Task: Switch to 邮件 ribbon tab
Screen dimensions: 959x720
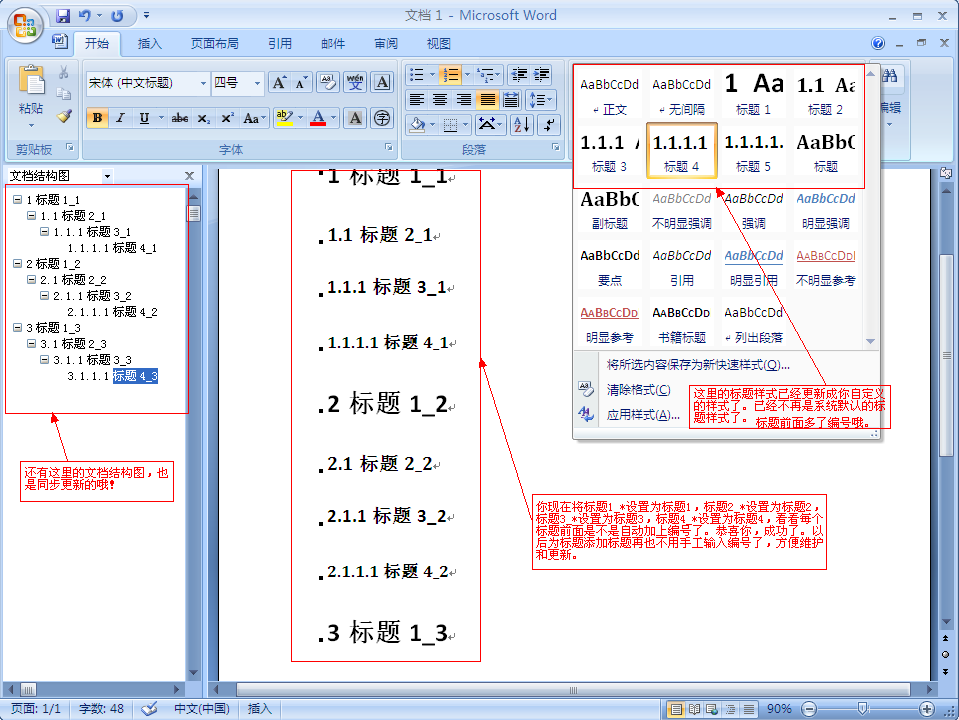Action: [x=333, y=43]
